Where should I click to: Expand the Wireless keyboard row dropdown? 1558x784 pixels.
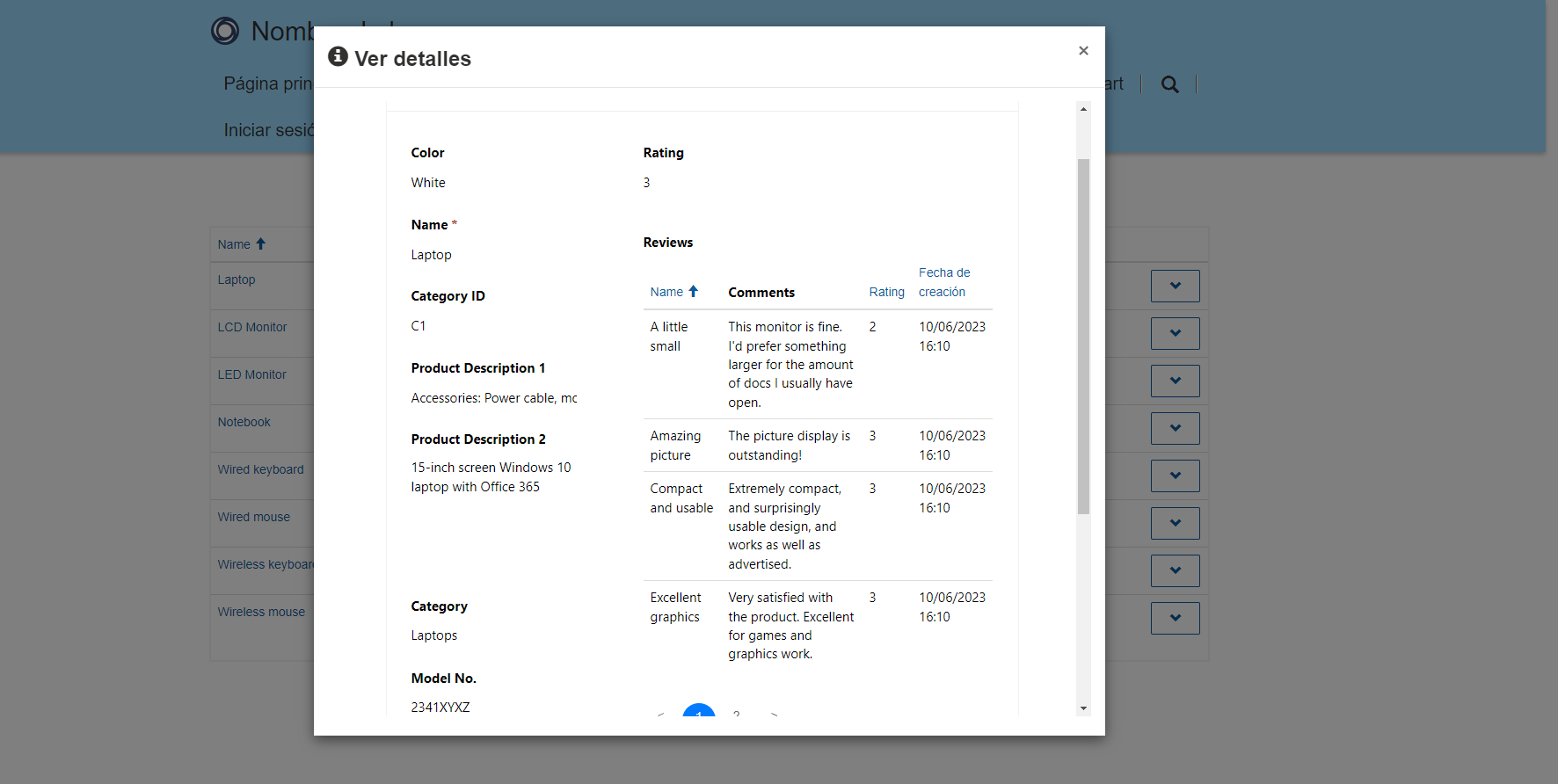1175,570
